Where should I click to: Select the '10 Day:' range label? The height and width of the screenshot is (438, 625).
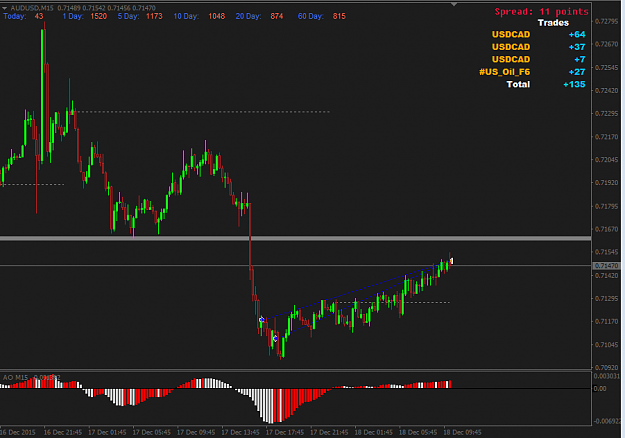(186, 16)
